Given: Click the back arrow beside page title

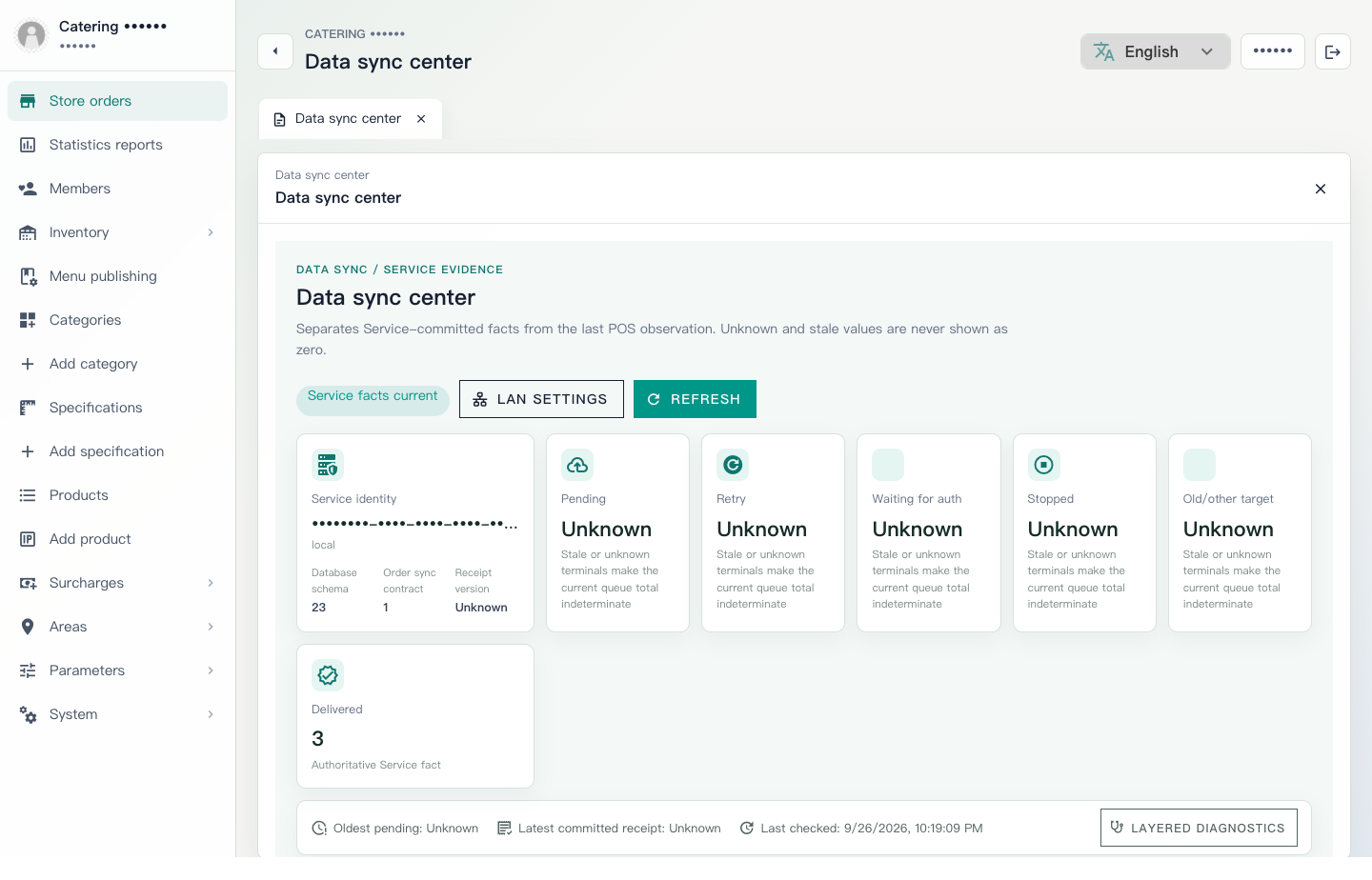Looking at the screenshot, I should (275, 51).
